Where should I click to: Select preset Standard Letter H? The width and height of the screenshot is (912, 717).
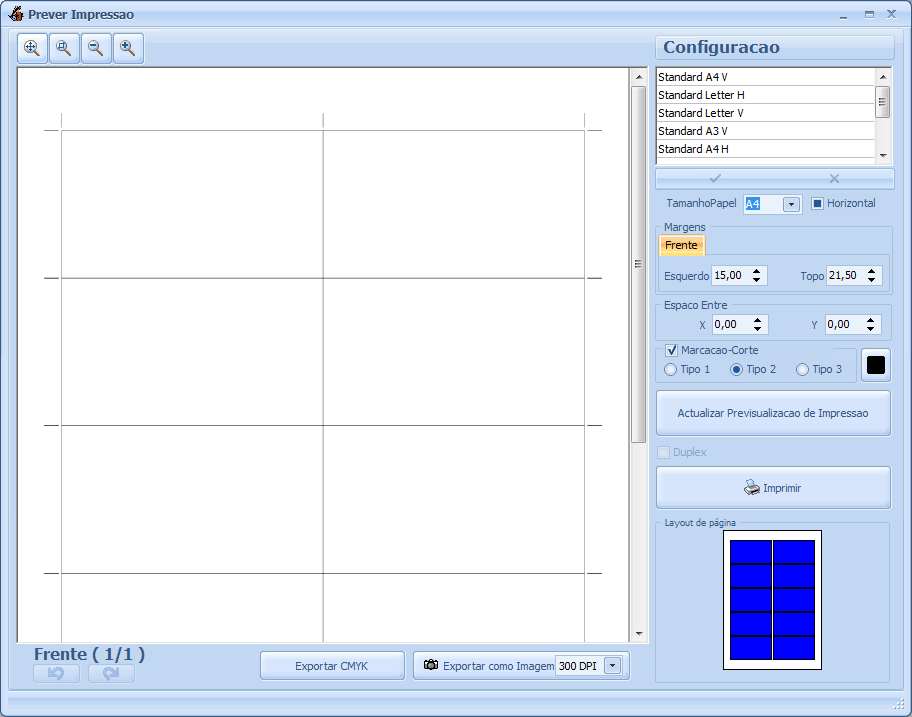click(765, 95)
